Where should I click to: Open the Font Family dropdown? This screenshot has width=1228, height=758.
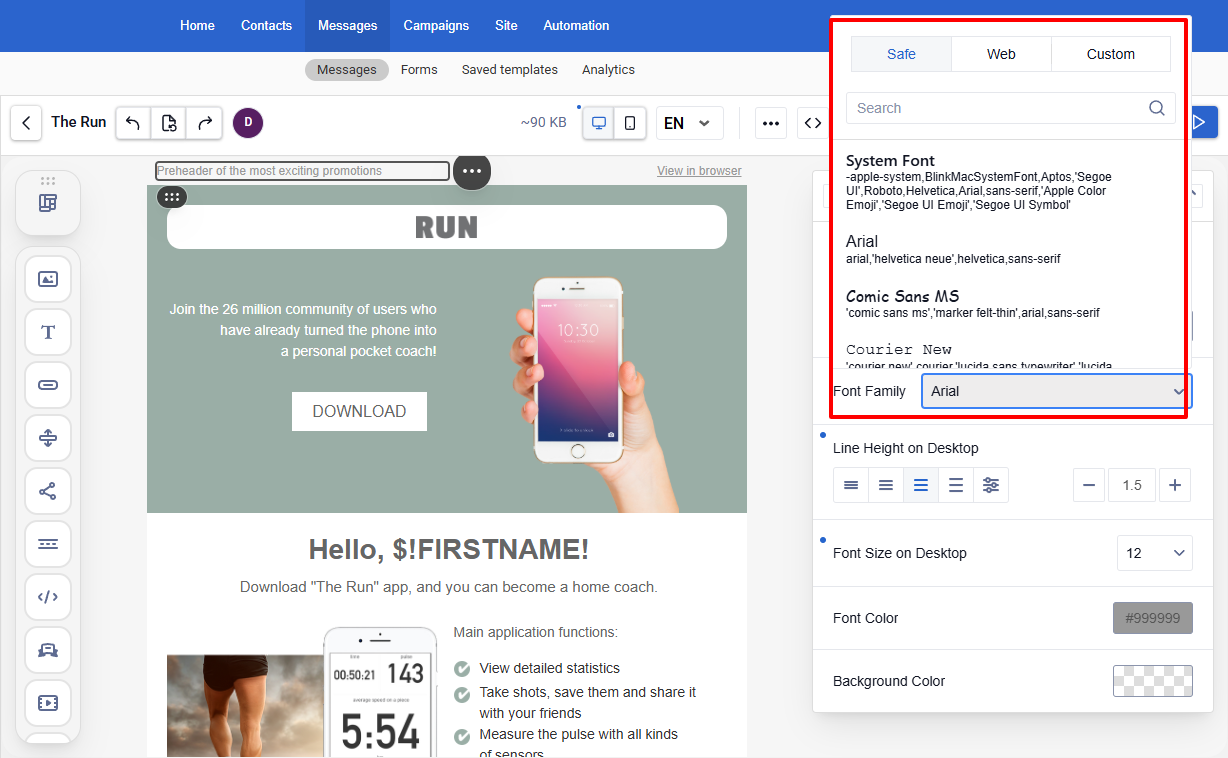(x=1057, y=391)
